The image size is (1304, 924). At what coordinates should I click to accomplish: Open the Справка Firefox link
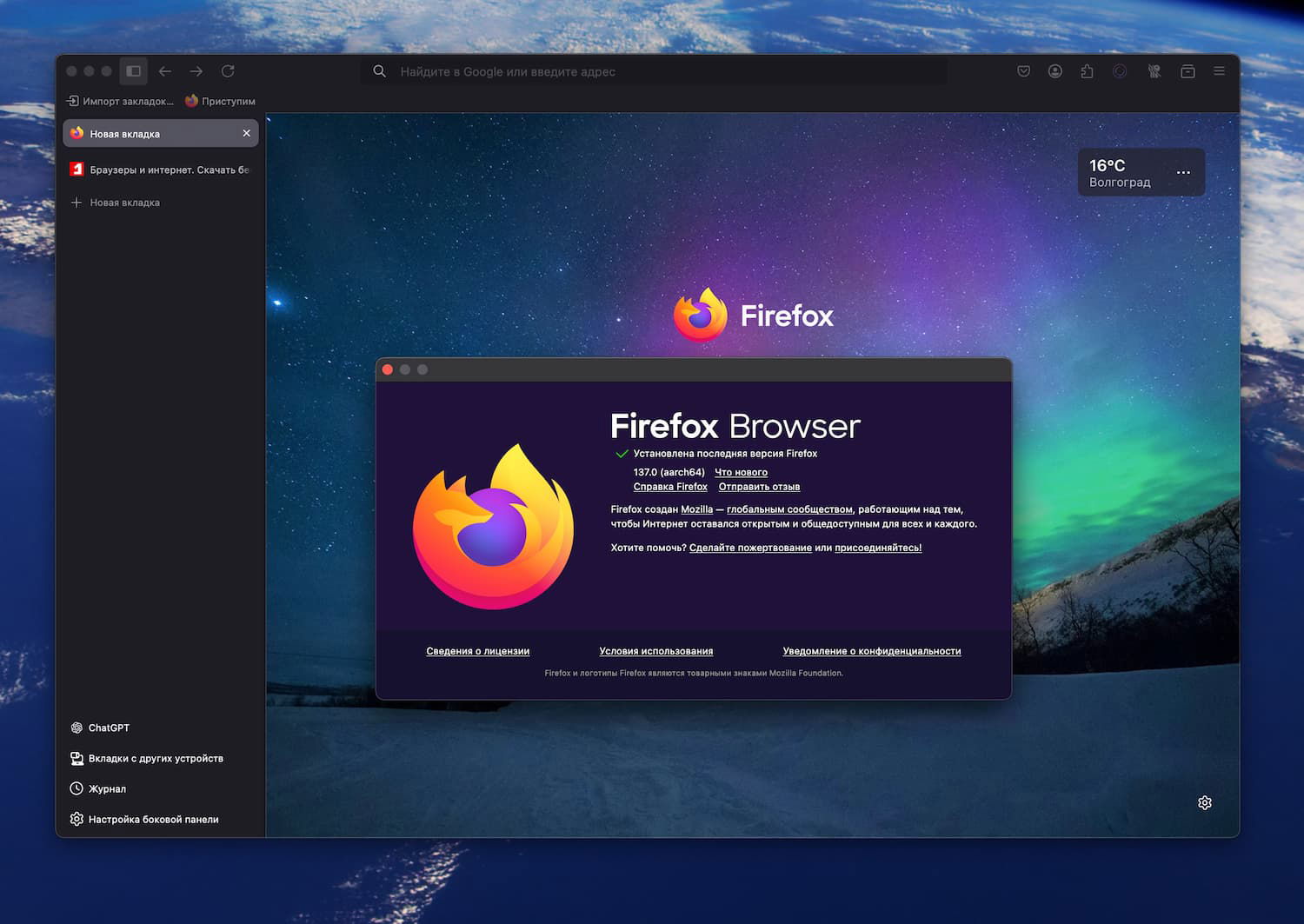(x=670, y=487)
